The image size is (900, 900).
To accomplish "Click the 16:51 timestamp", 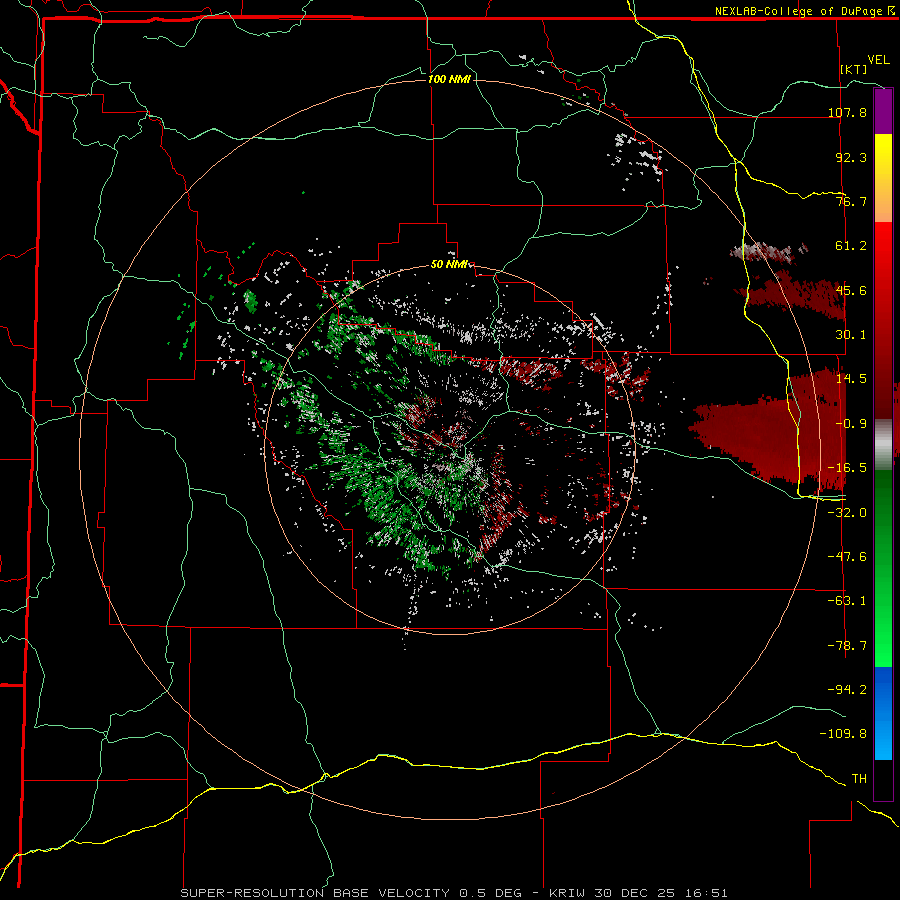I will click(x=705, y=893).
